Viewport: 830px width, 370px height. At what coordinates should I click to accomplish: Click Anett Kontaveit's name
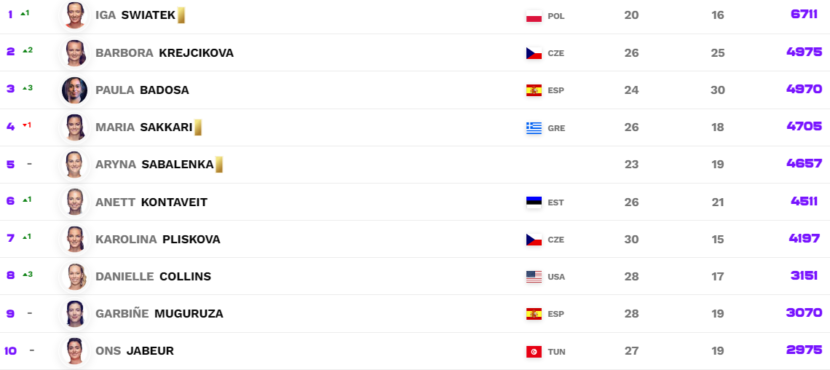(151, 202)
